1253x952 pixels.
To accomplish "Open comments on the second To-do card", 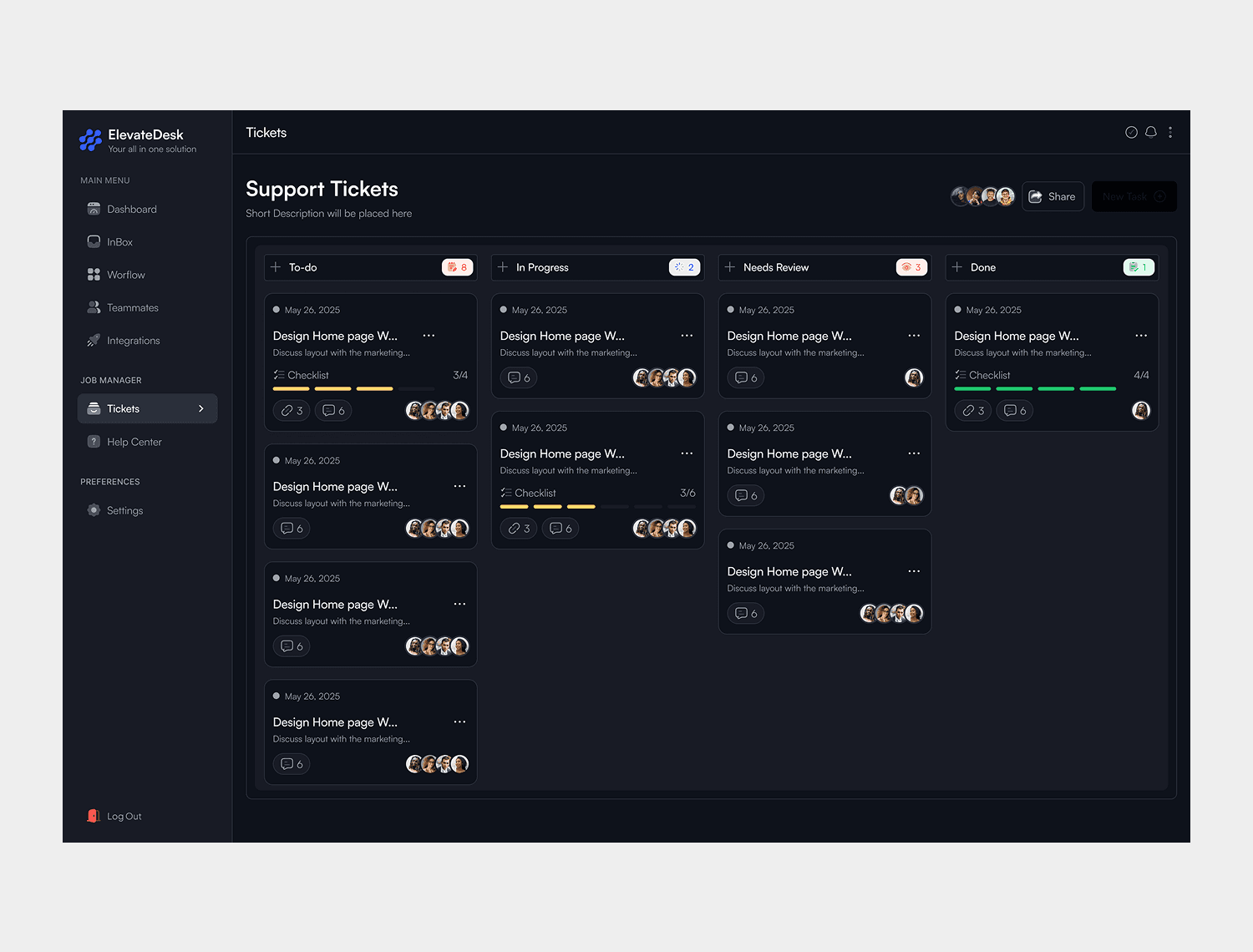I will coord(292,529).
